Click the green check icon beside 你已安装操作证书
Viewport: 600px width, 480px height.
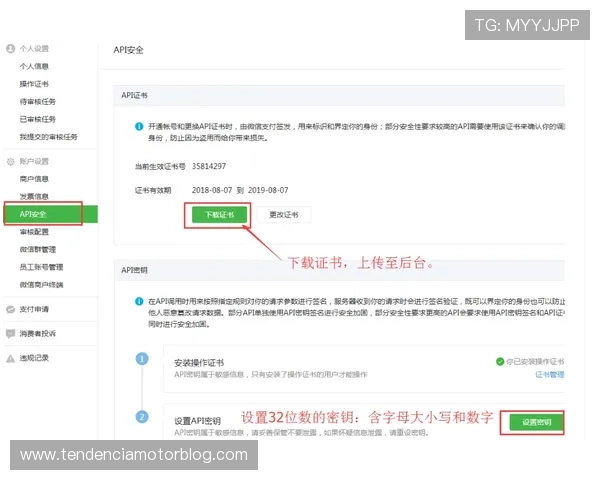pyautogui.click(x=500, y=361)
